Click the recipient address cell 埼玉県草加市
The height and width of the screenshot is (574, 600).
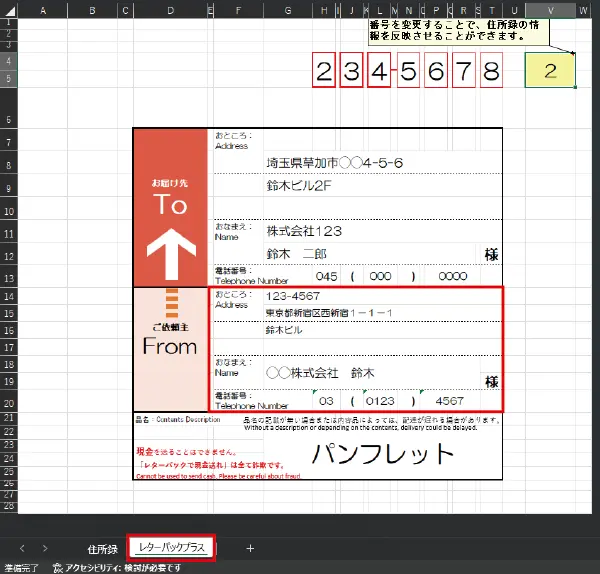(x=333, y=162)
